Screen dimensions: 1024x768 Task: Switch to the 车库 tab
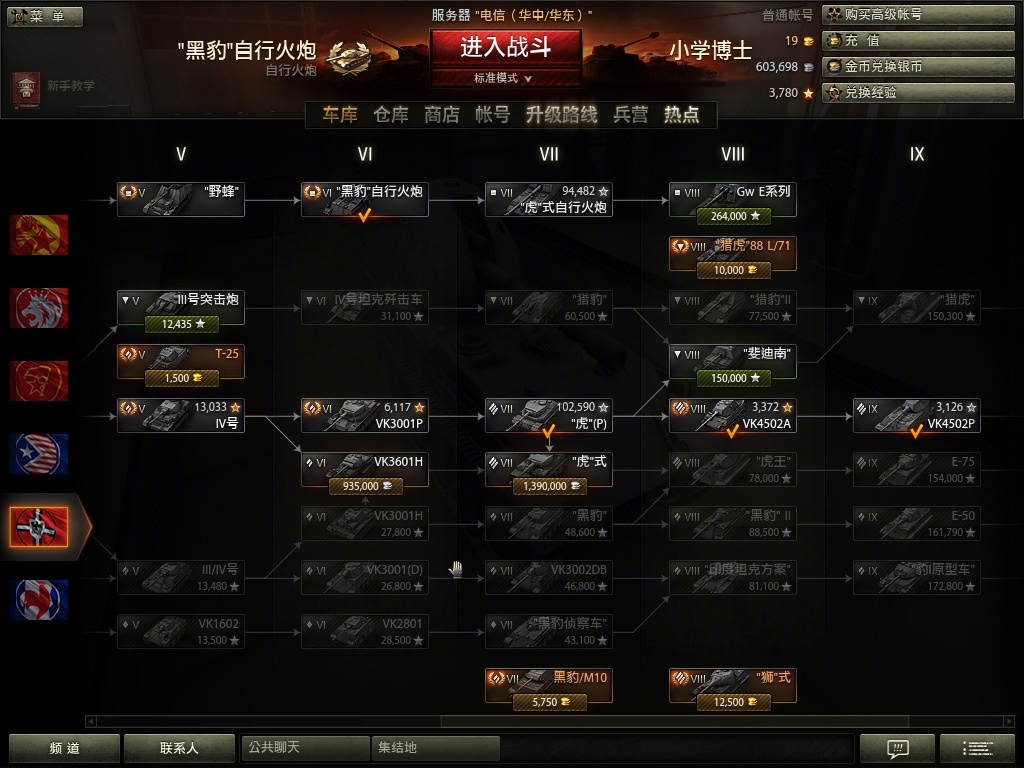(x=340, y=115)
